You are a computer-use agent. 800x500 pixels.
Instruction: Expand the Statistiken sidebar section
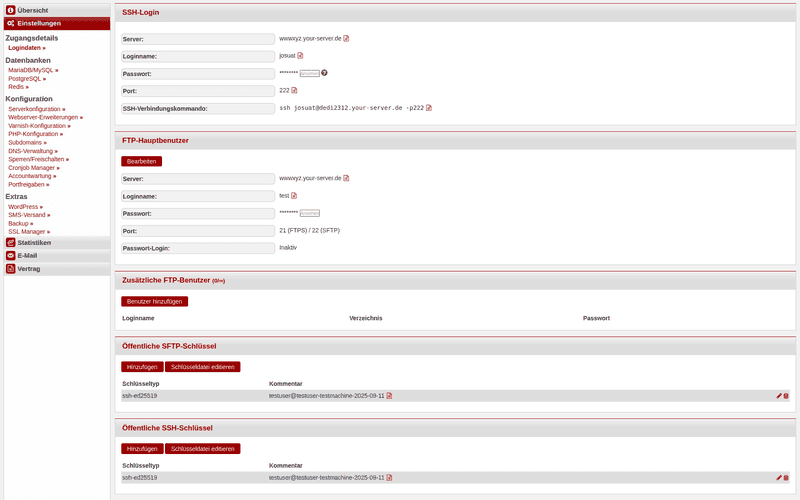click(55, 242)
